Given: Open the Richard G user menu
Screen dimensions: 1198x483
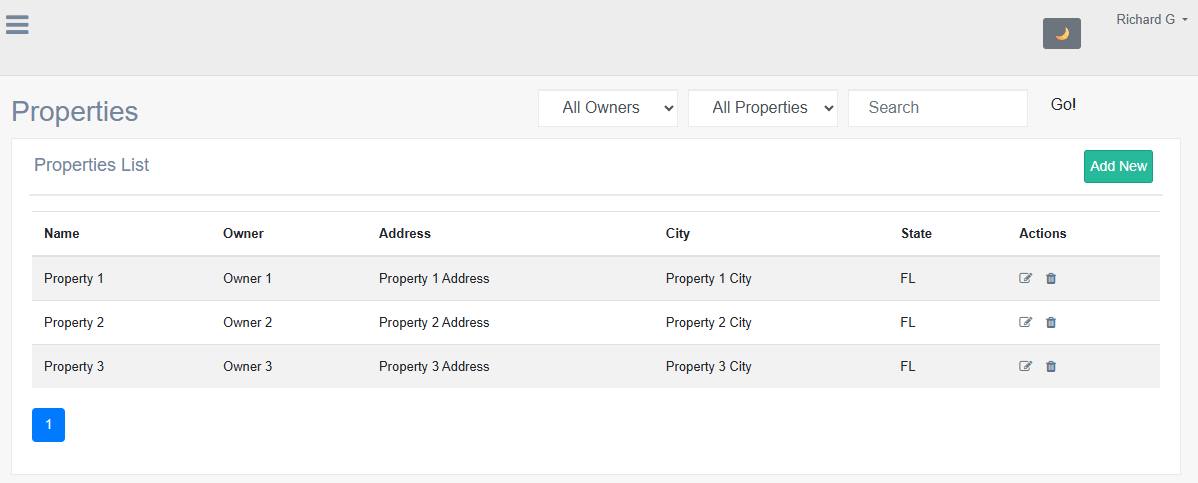Looking at the screenshot, I should [x=1151, y=20].
